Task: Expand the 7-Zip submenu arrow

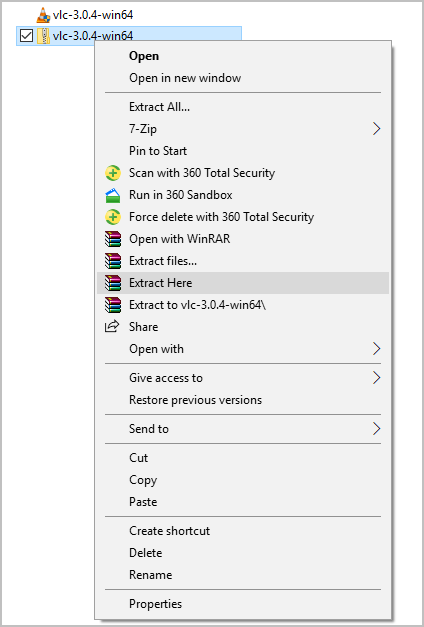Action: [376, 129]
